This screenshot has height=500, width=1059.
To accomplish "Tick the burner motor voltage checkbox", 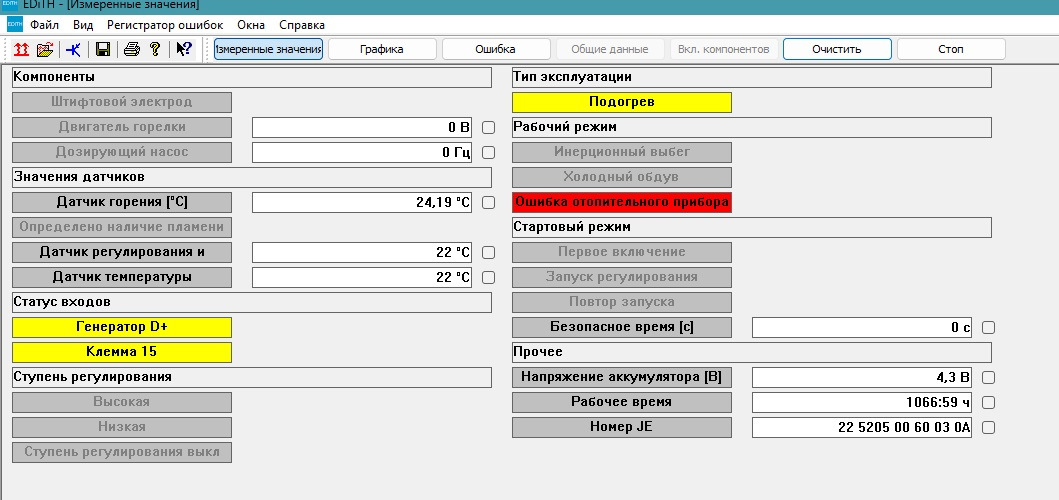I will (489, 128).
